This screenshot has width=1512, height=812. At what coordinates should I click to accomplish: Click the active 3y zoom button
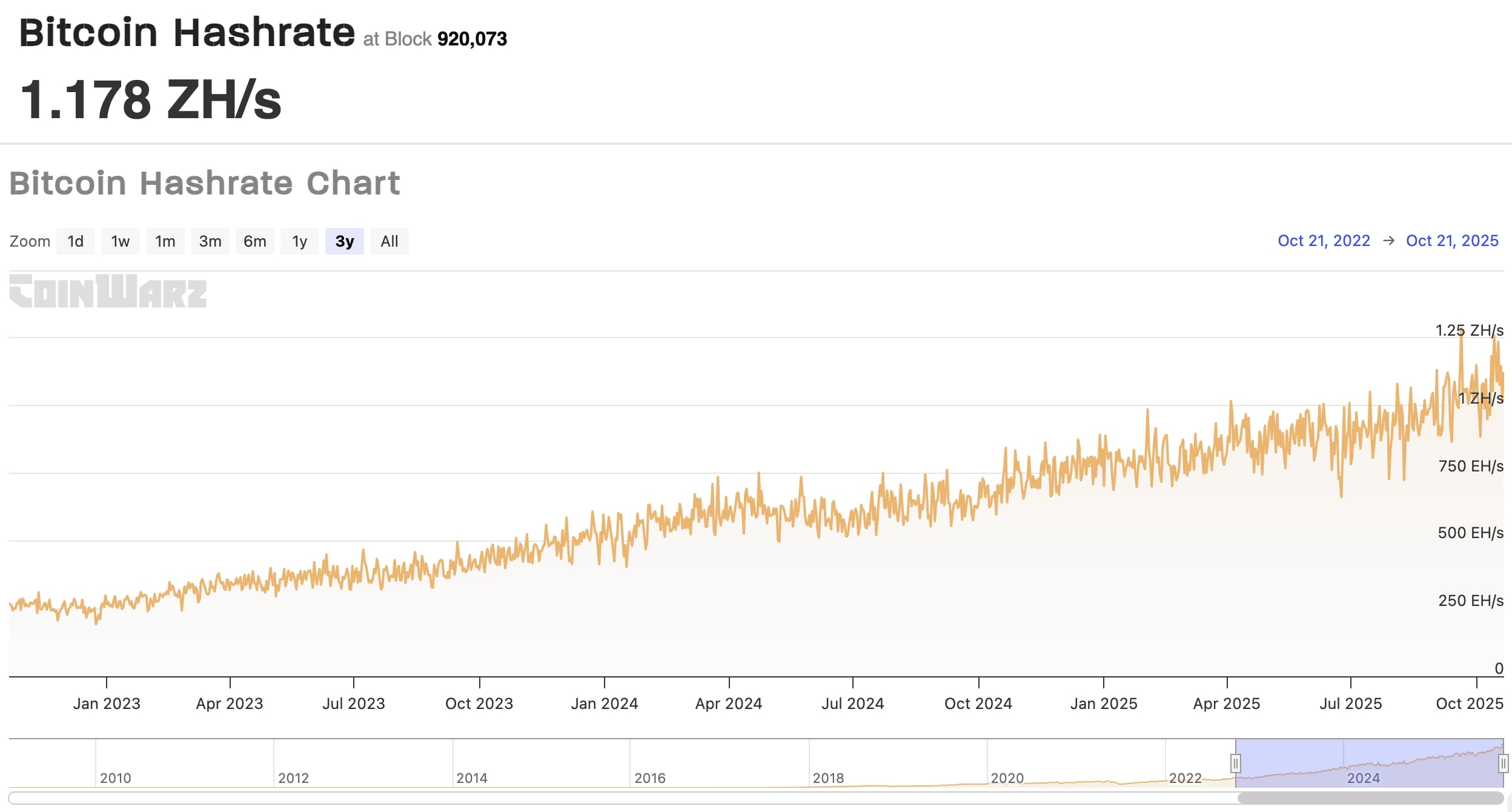point(344,241)
